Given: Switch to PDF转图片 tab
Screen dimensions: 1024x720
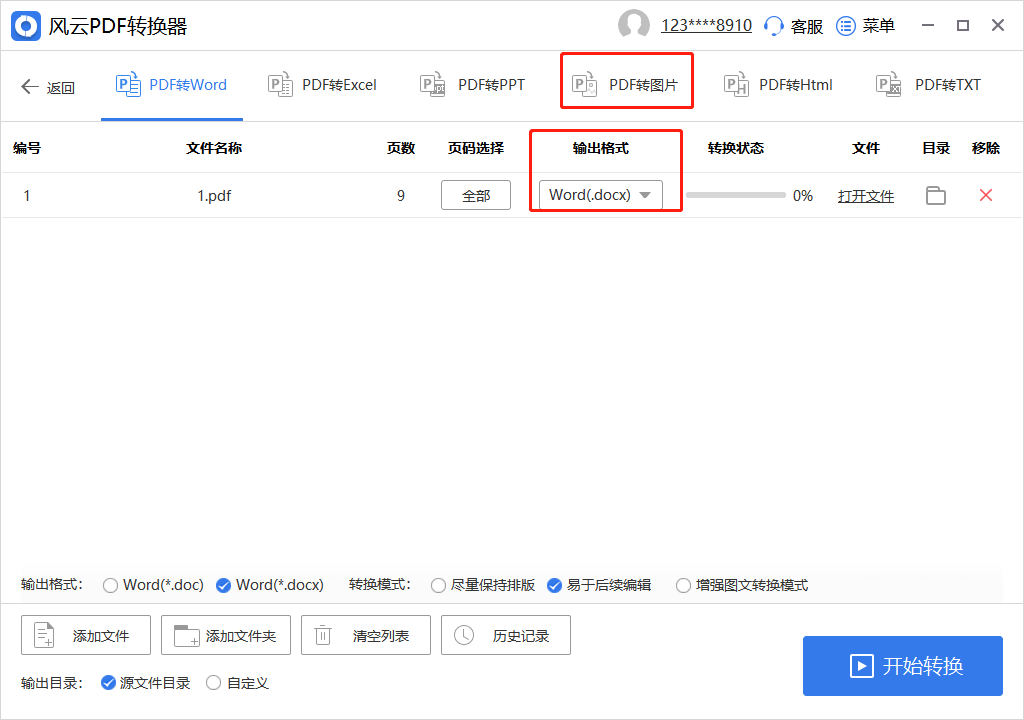Looking at the screenshot, I should (x=626, y=85).
